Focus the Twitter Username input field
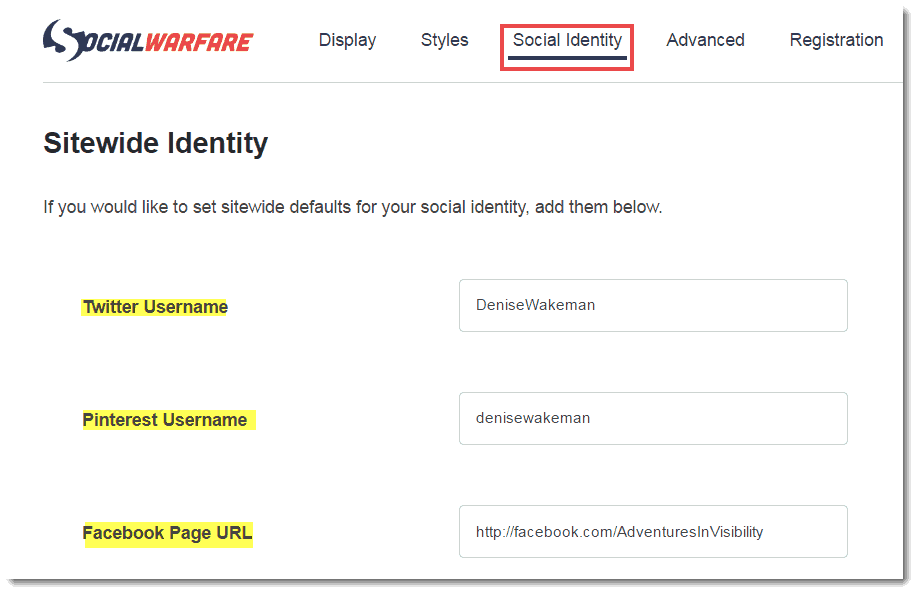This screenshot has width=918, height=594. click(653, 305)
